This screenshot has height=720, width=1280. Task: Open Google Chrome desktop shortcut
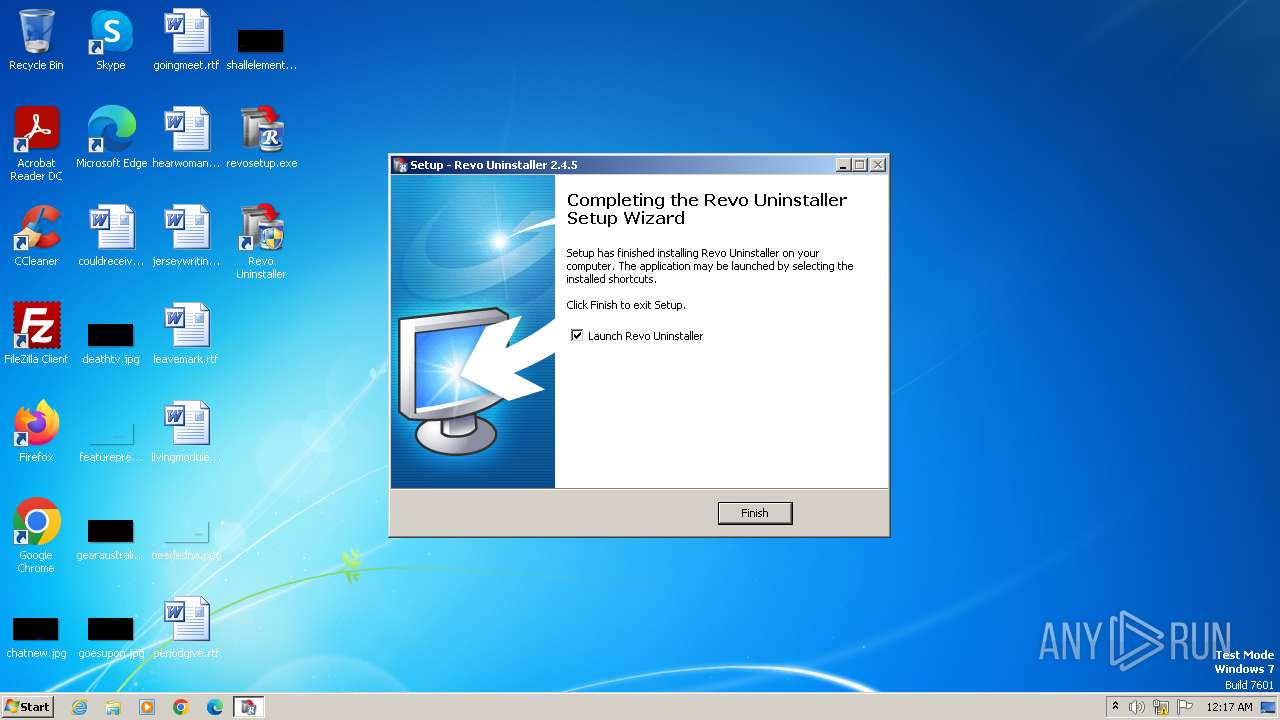[36, 535]
